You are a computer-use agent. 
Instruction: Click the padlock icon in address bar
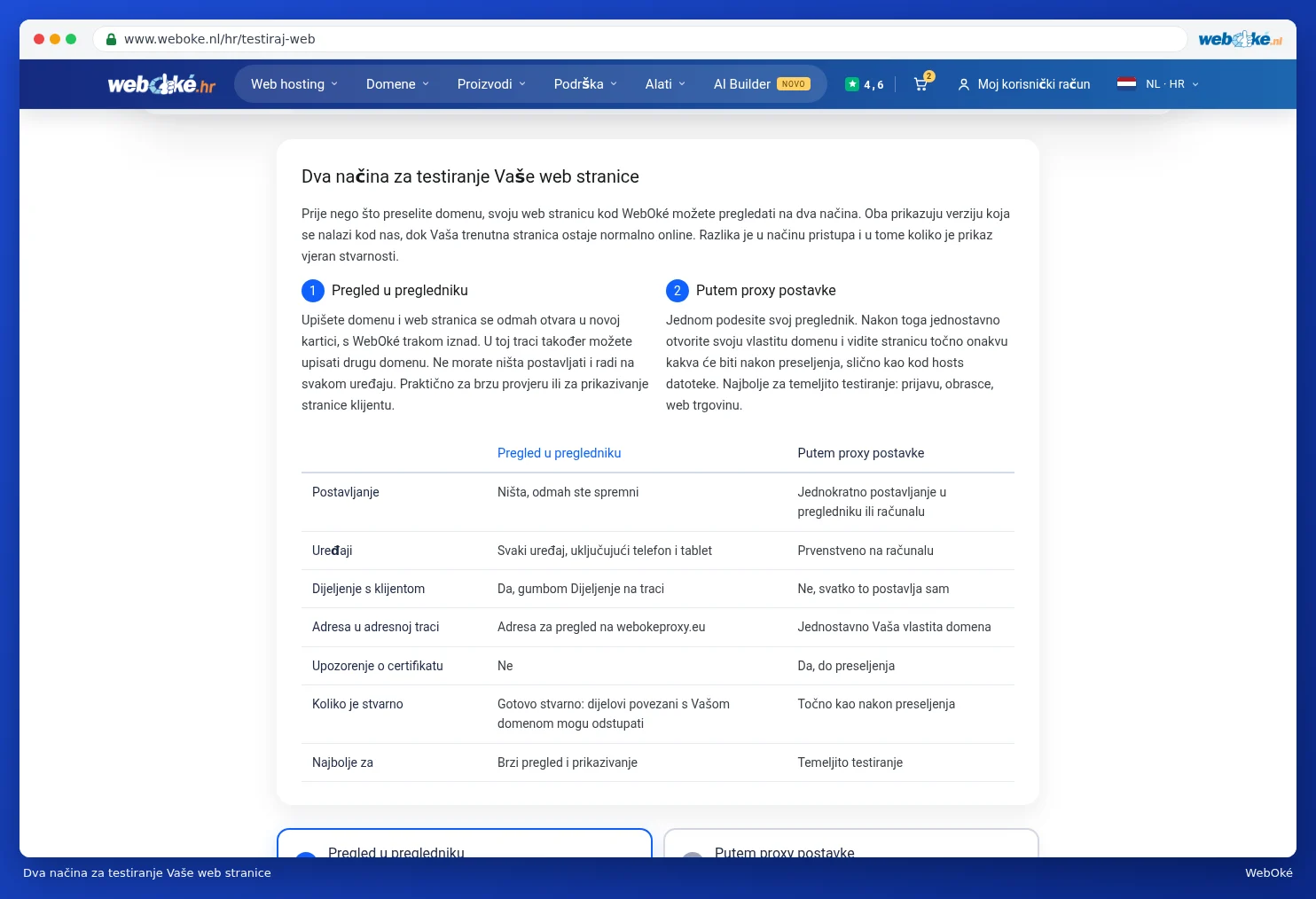pos(111,39)
